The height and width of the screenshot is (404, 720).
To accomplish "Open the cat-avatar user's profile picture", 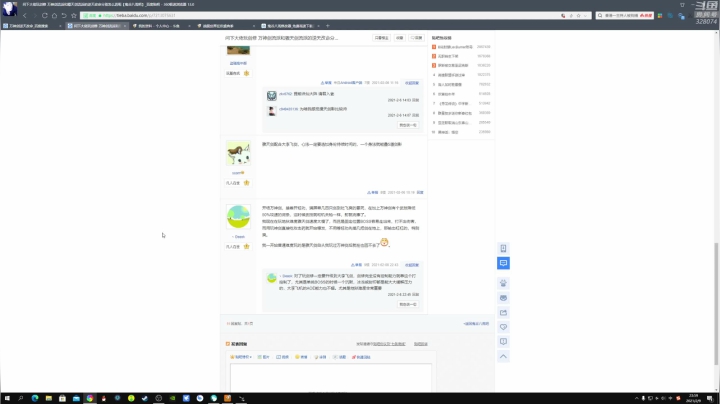I will click(x=238, y=153).
